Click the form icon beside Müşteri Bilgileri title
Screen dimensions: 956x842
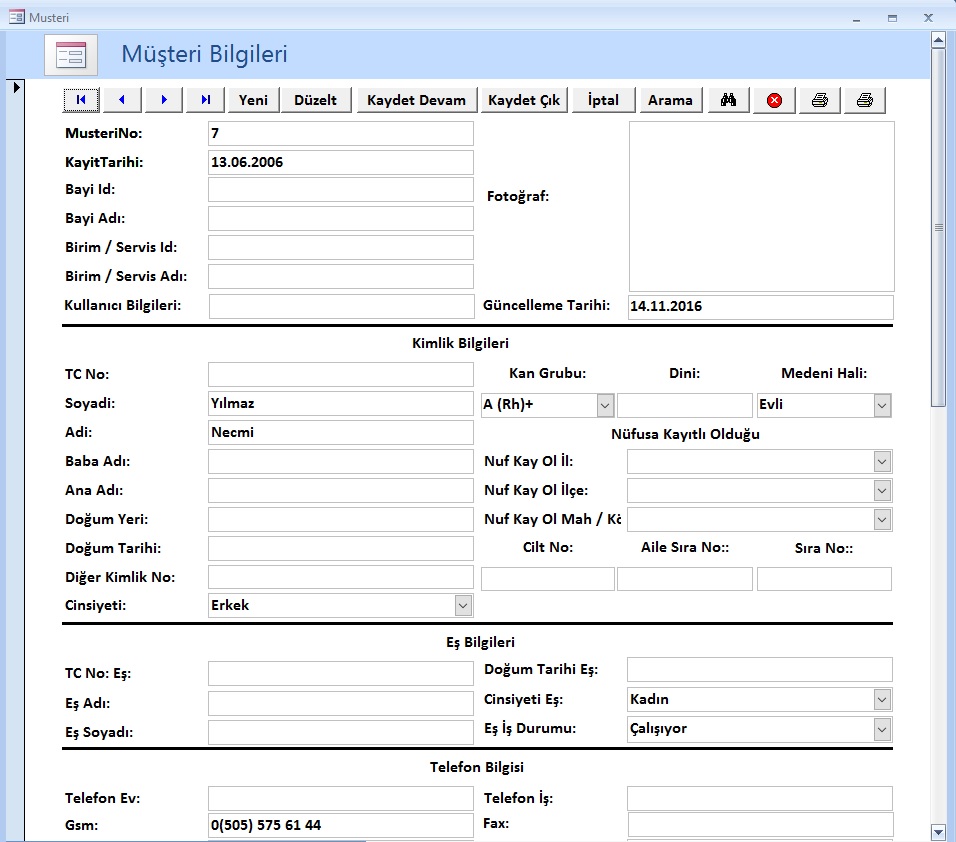pos(71,55)
